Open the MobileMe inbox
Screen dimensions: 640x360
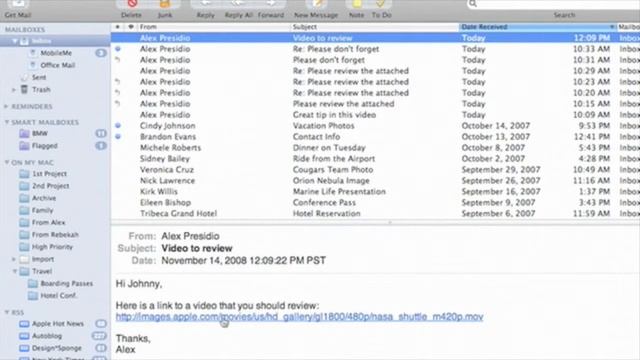(56, 53)
